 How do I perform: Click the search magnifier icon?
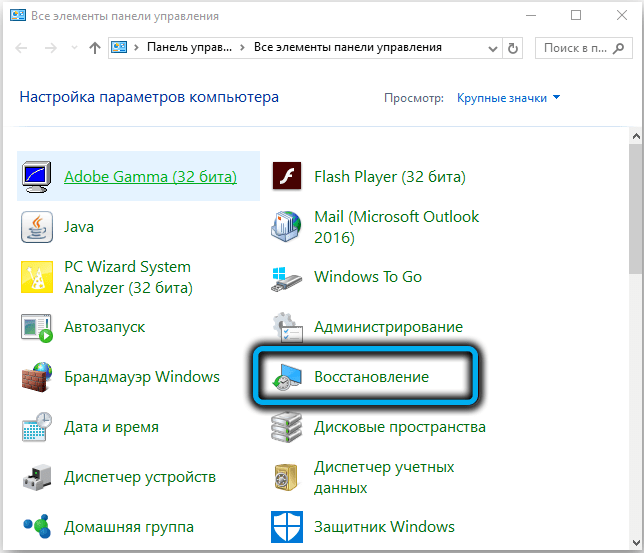click(618, 48)
